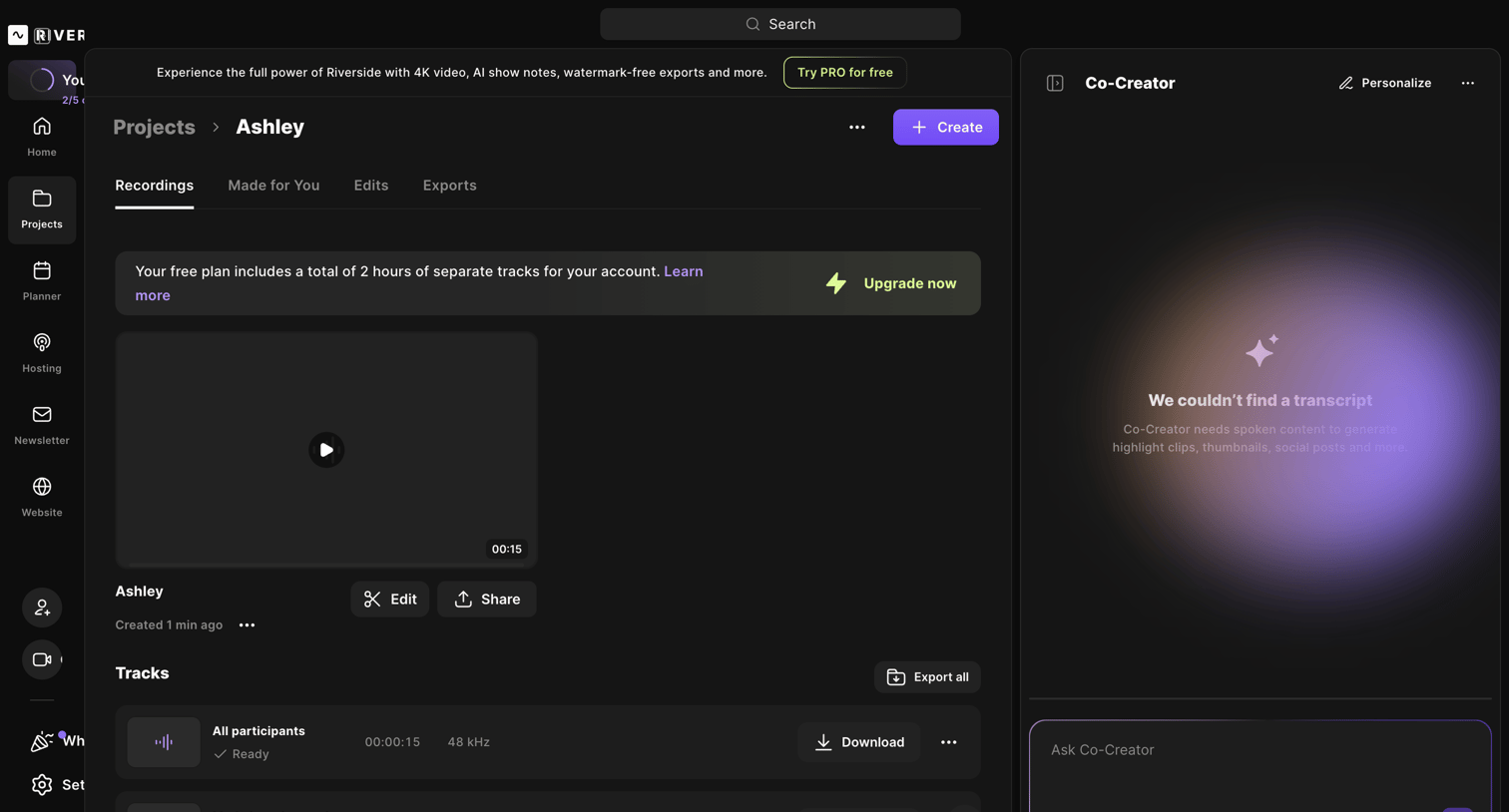Click Upgrade now

pos(891,283)
